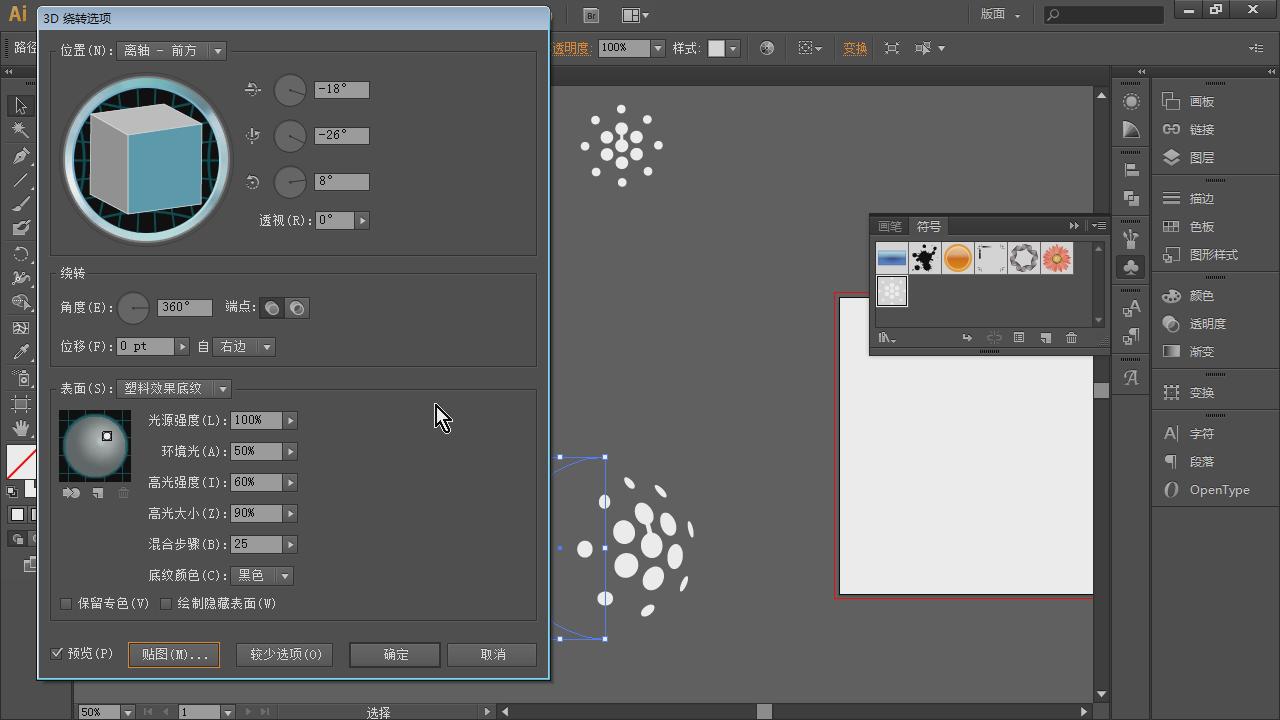The width and height of the screenshot is (1280, 720).
Task: Select the orange sphere symbol
Action: tap(957, 258)
